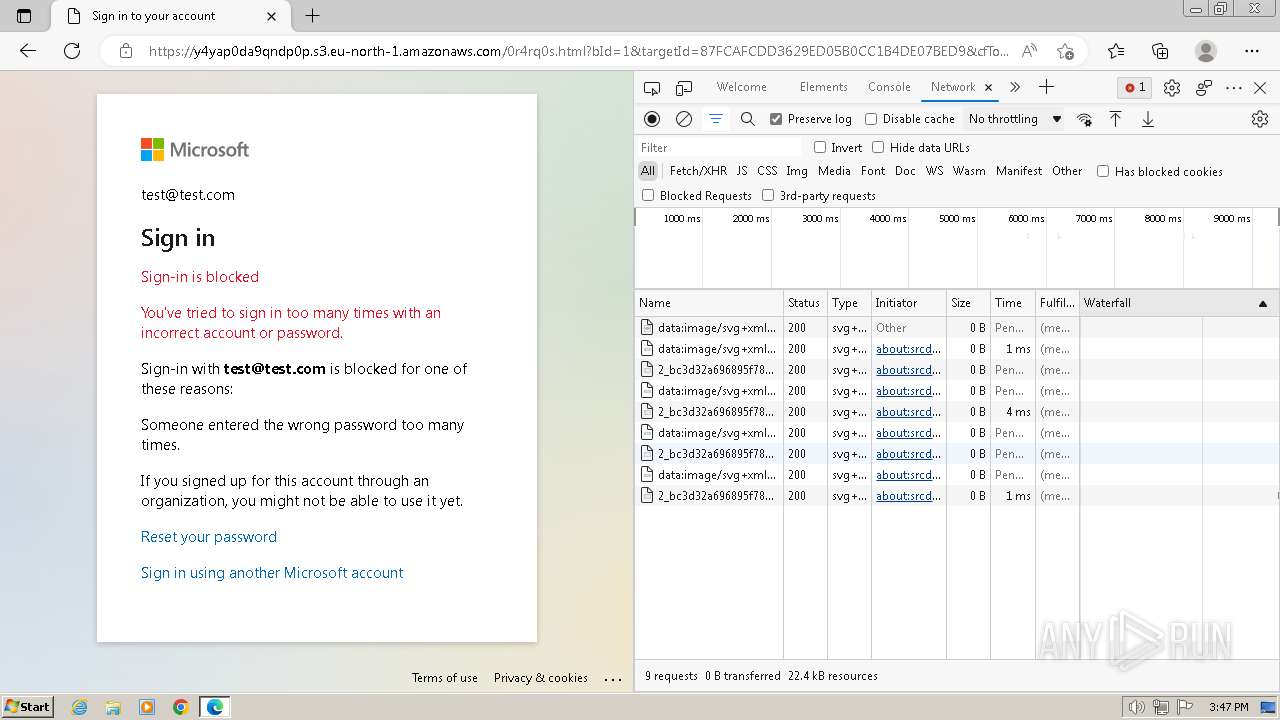Screen dimensions: 1280x720
Task: Clear the network log
Action: click(684, 119)
